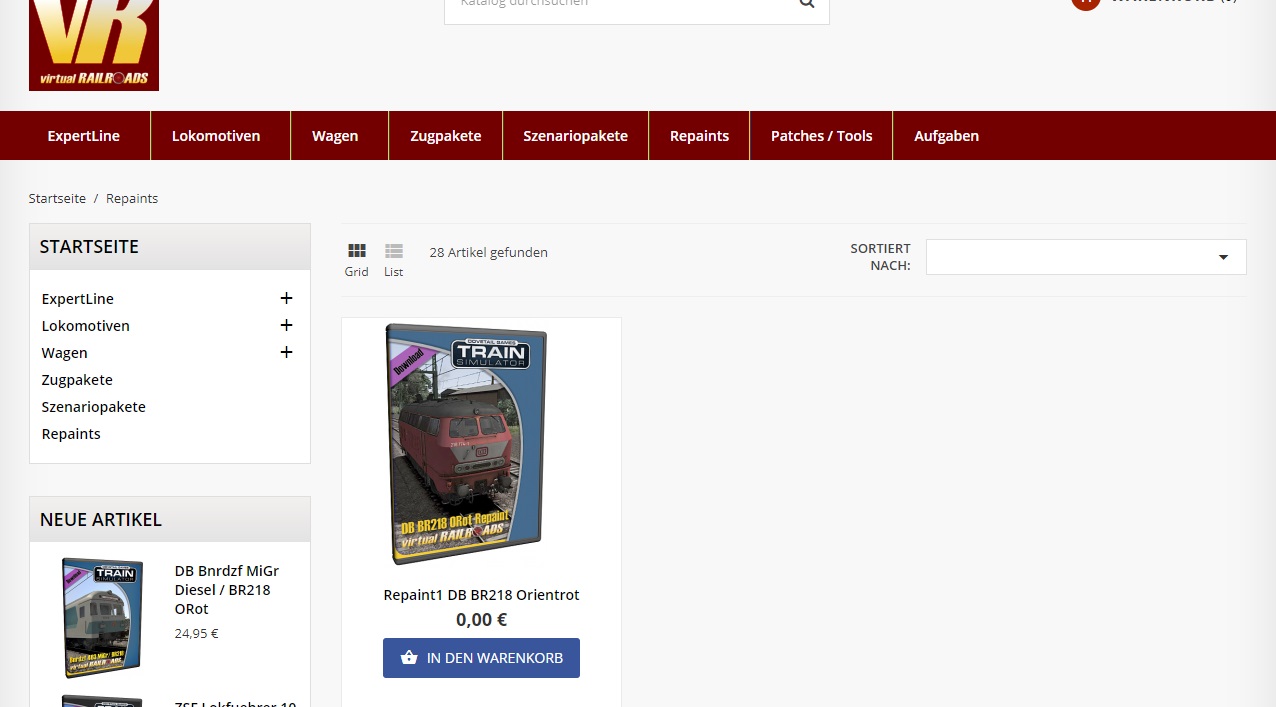Open Repaints in the main menu

(699, 136)
